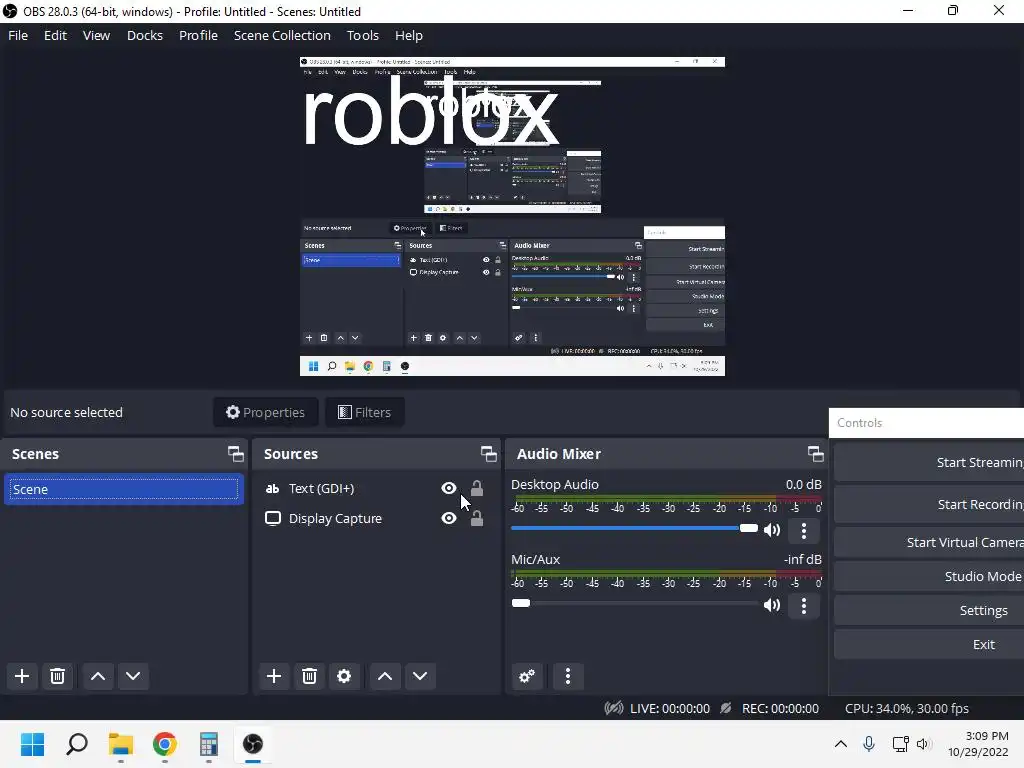Lock the Display Capture source

tap(477, 518)
